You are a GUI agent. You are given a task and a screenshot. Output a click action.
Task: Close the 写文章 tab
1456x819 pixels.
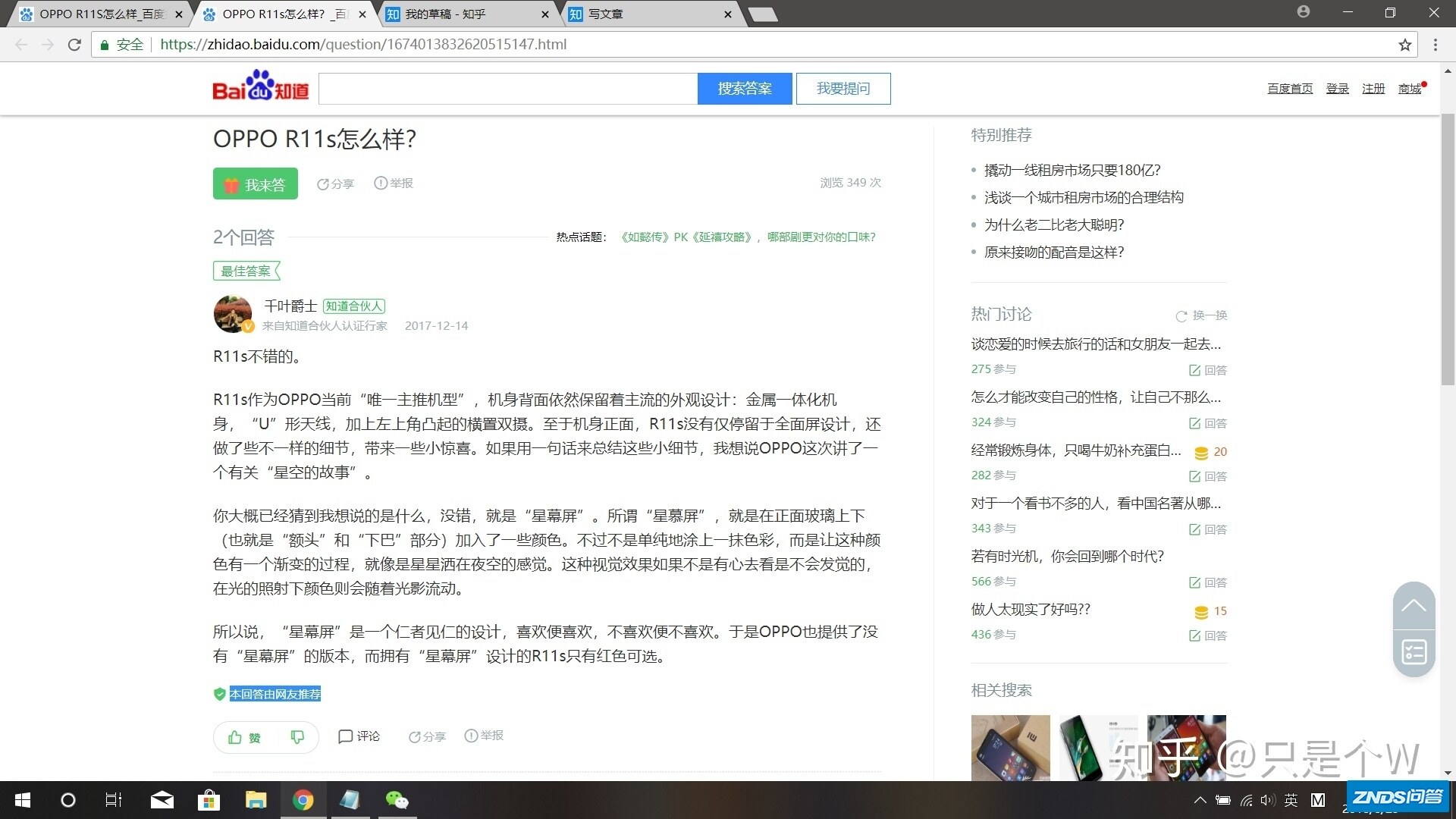point(728,14)
